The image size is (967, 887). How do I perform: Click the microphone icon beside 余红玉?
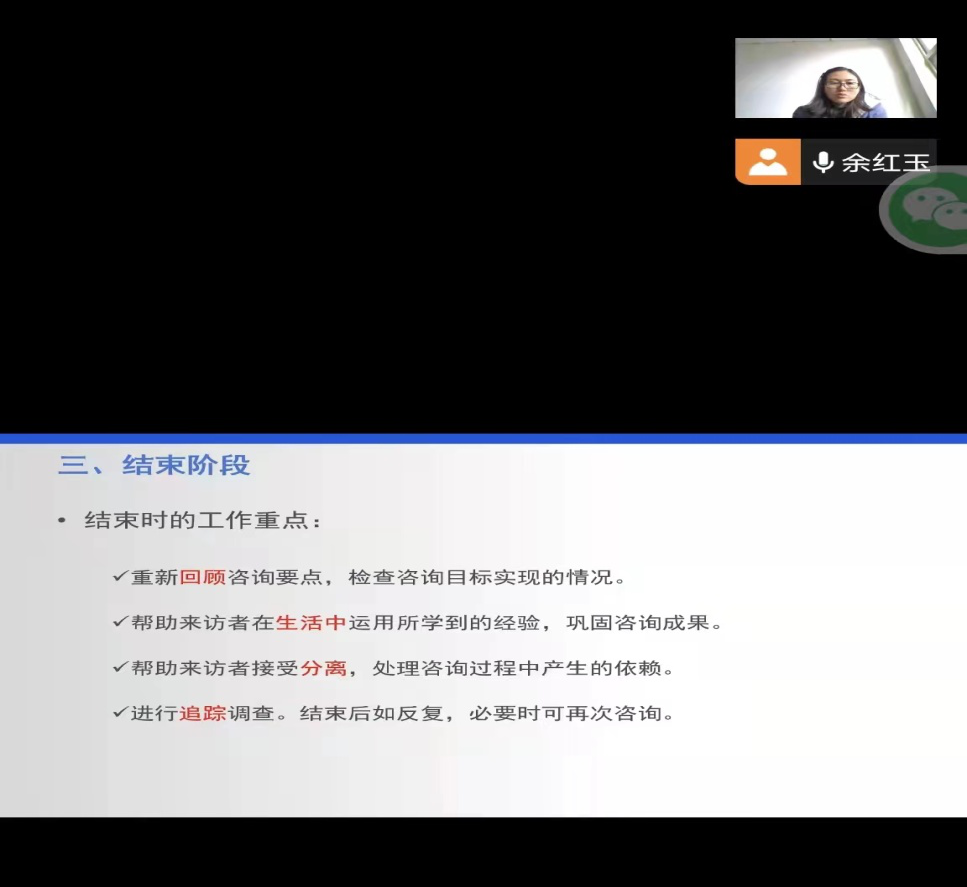tap(823, 162)
